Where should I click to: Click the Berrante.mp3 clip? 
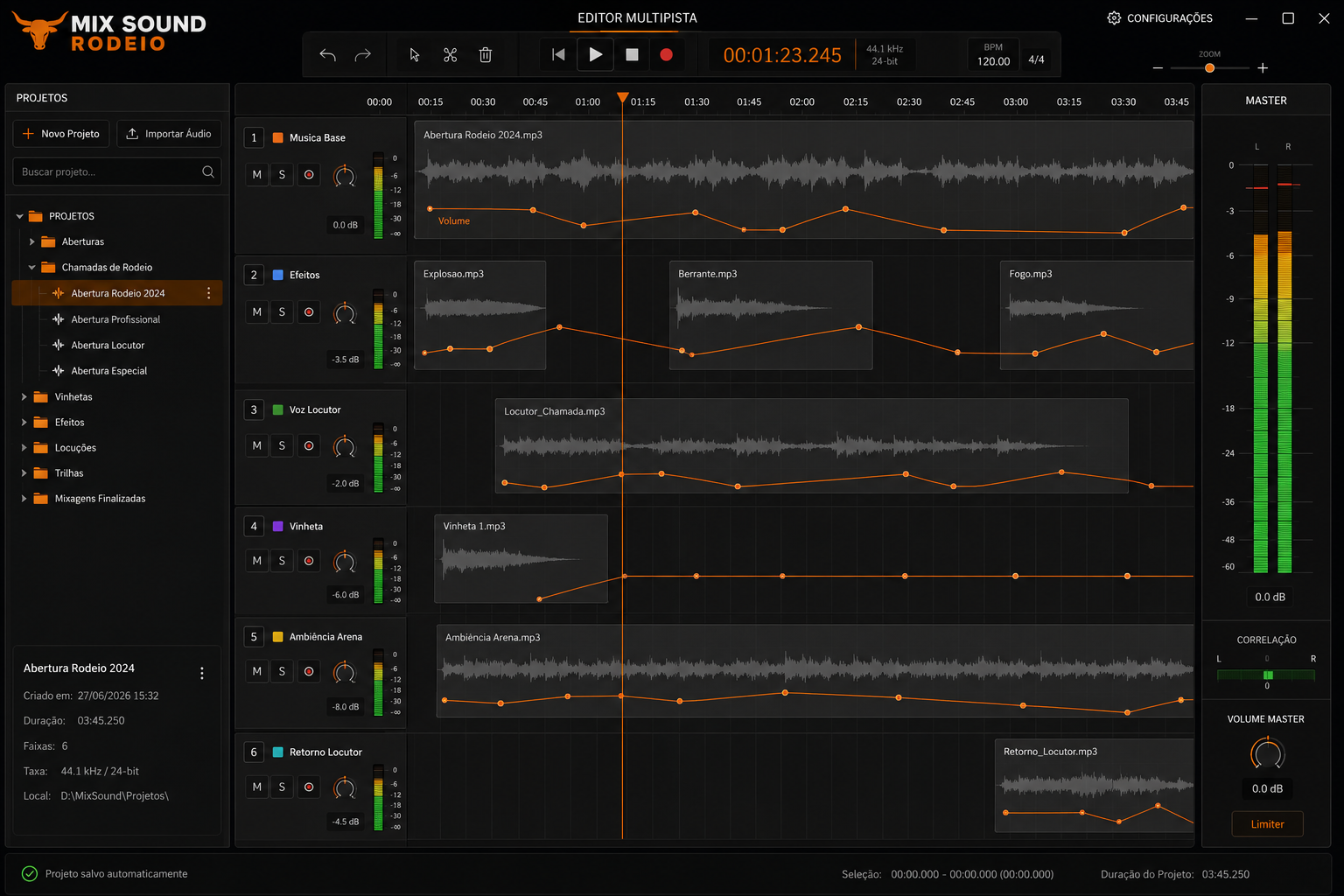(771, 315)
